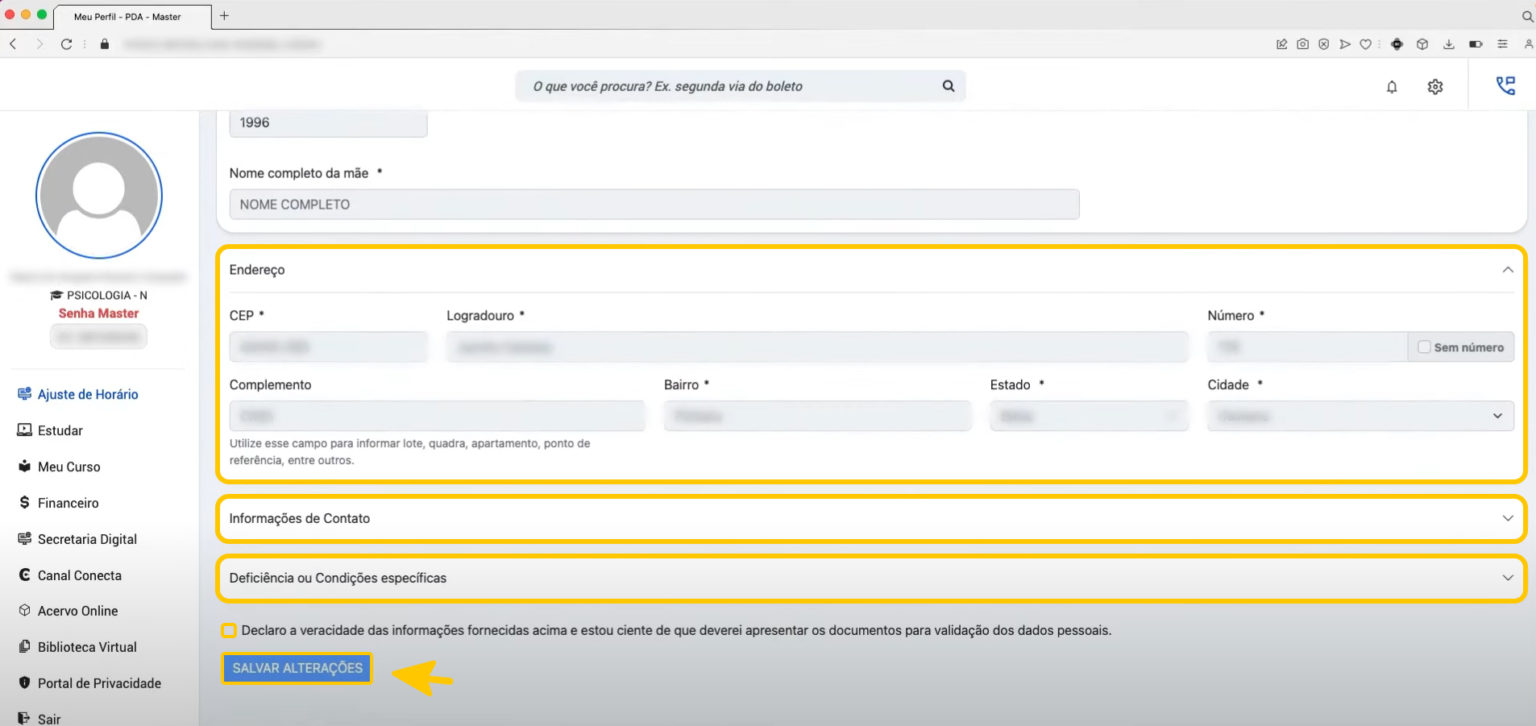Open the easy setup sliders icon

[x=1502, y=44]
